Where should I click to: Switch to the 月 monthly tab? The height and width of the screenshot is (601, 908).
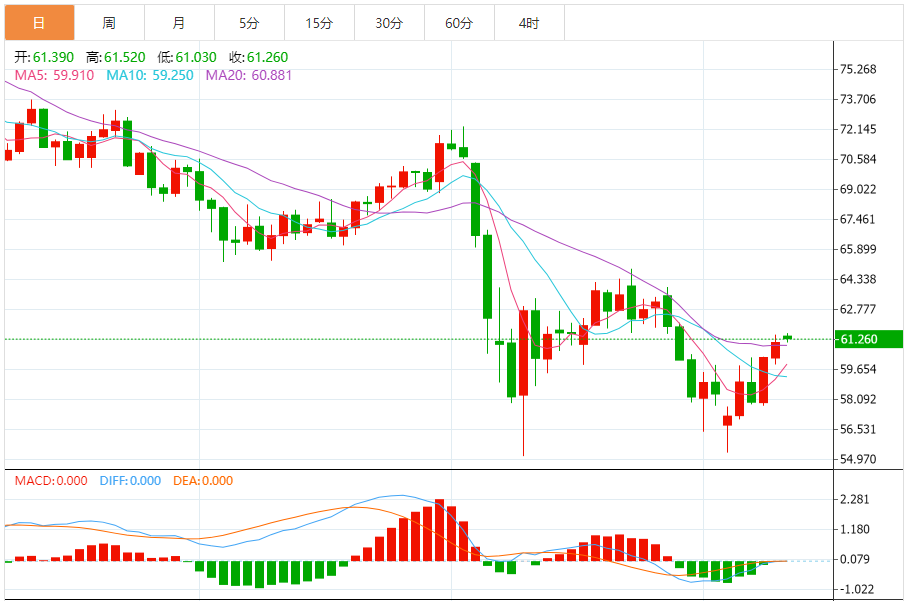click(180, 23)
